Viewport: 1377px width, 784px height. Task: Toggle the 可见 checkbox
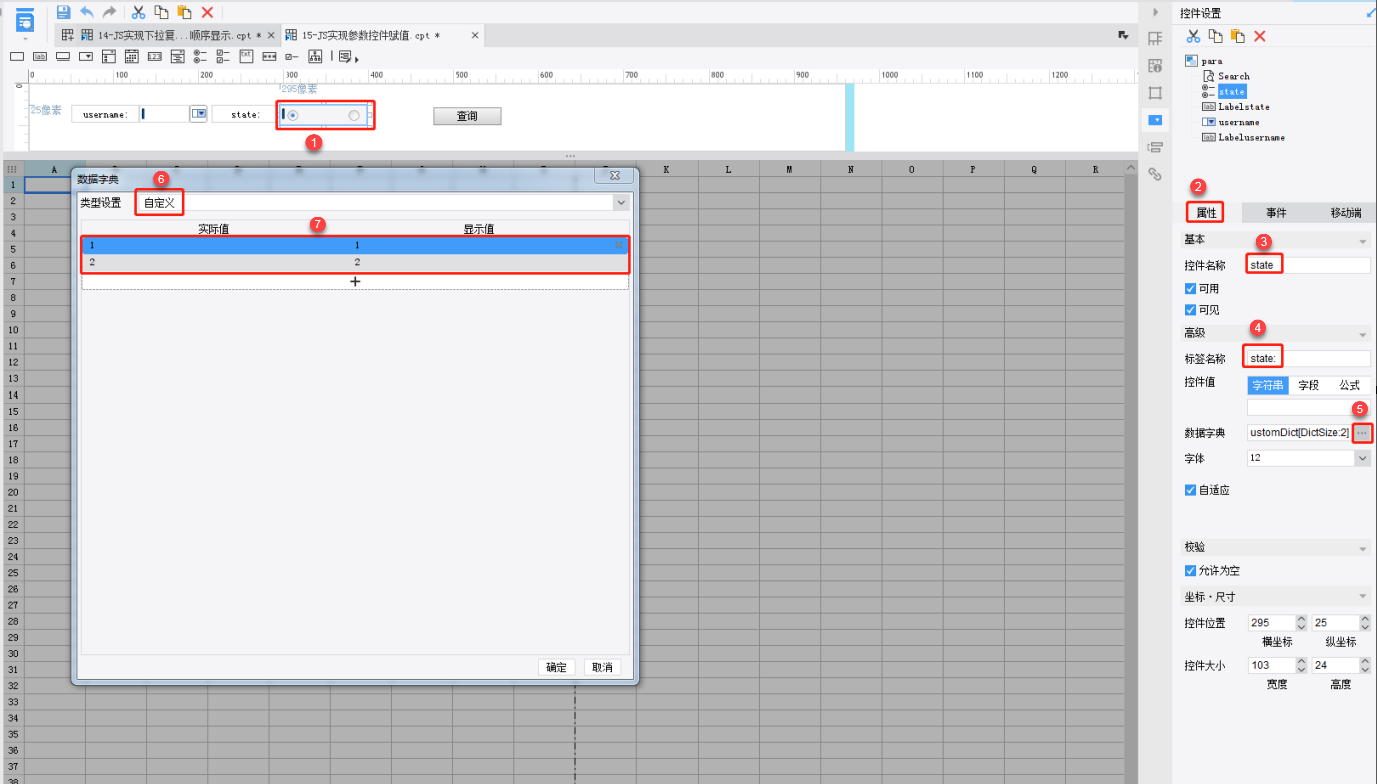1190,310
